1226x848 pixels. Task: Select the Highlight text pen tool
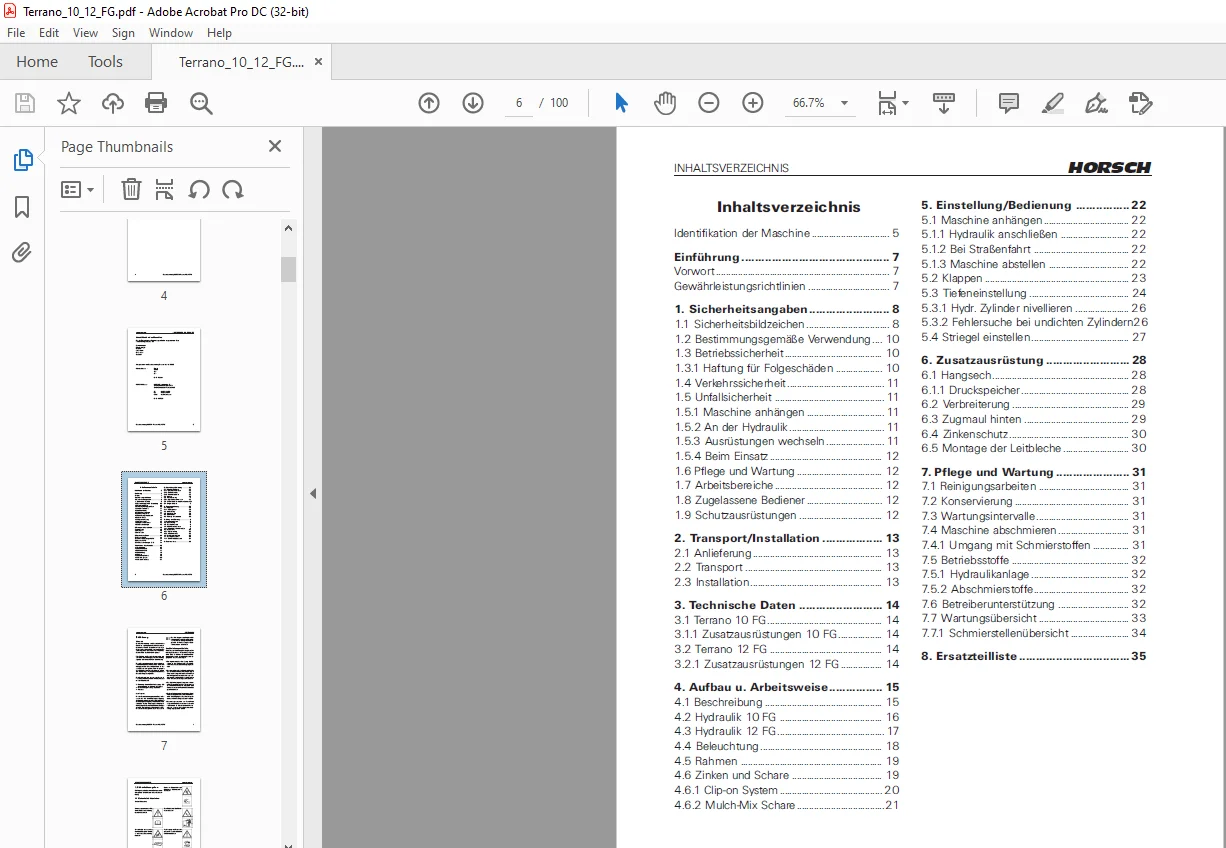click(1053, 103)
